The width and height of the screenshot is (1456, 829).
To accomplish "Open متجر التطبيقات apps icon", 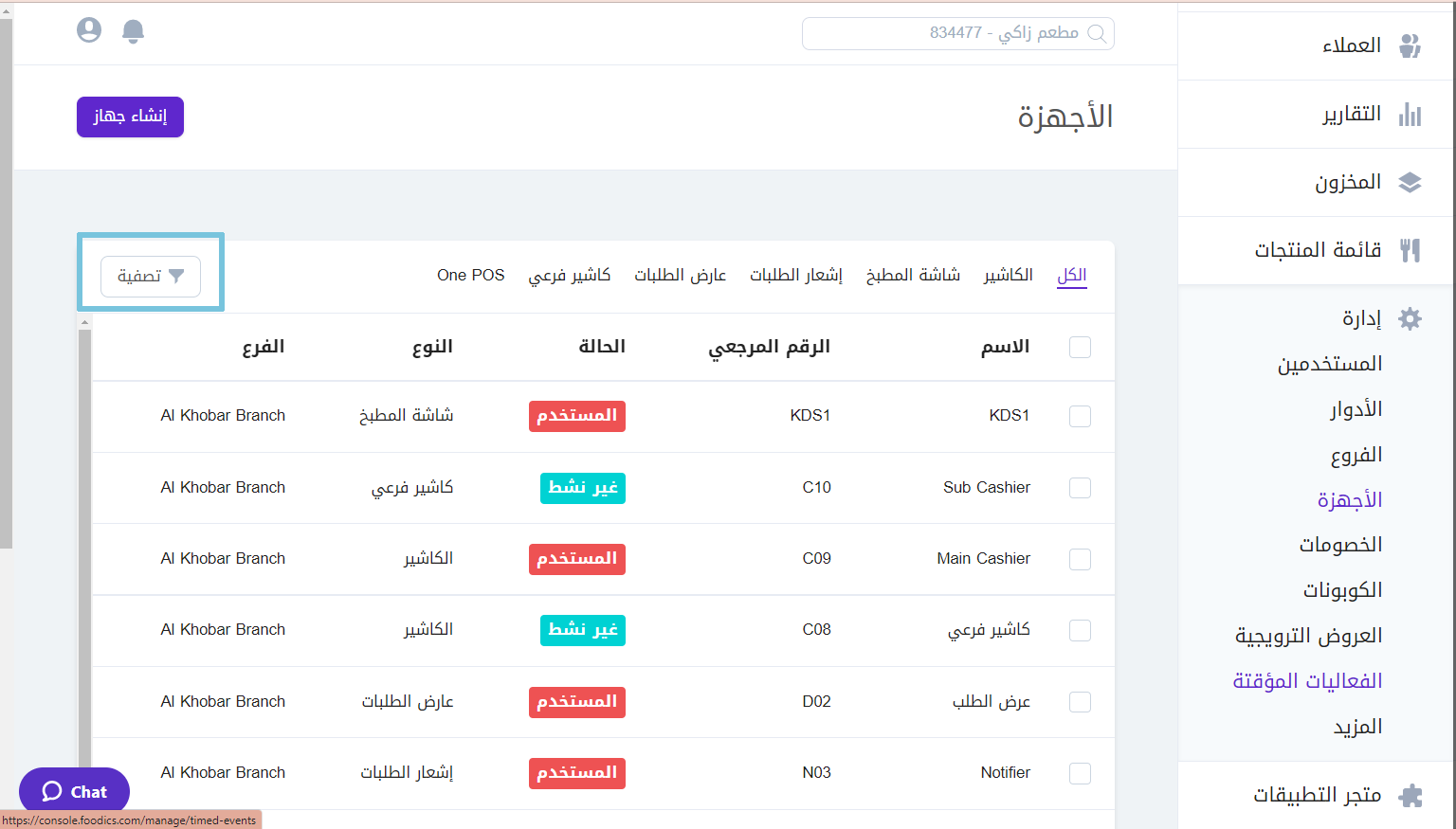I will click(1410, 794).
